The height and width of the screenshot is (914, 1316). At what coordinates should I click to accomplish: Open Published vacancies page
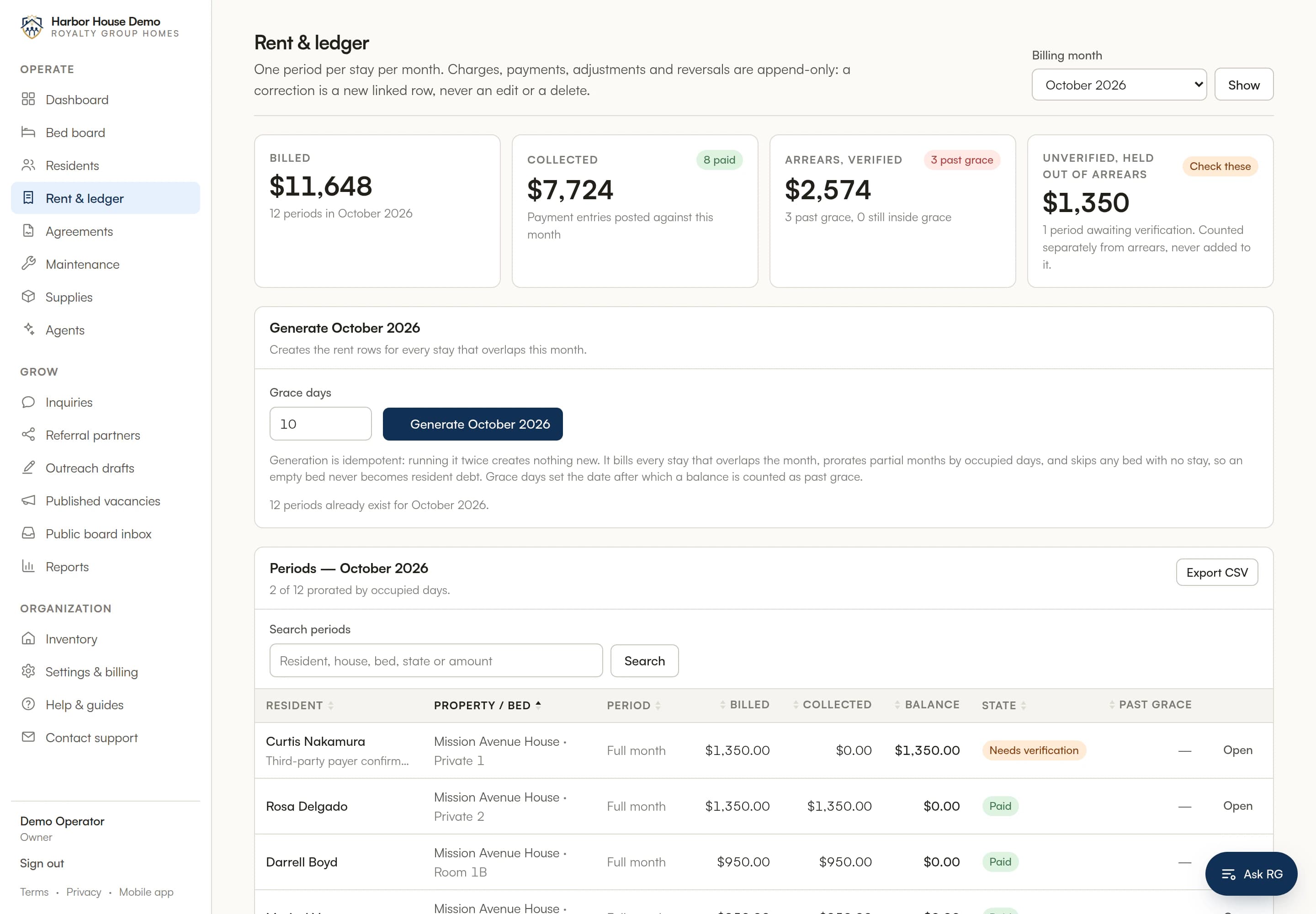106,500
